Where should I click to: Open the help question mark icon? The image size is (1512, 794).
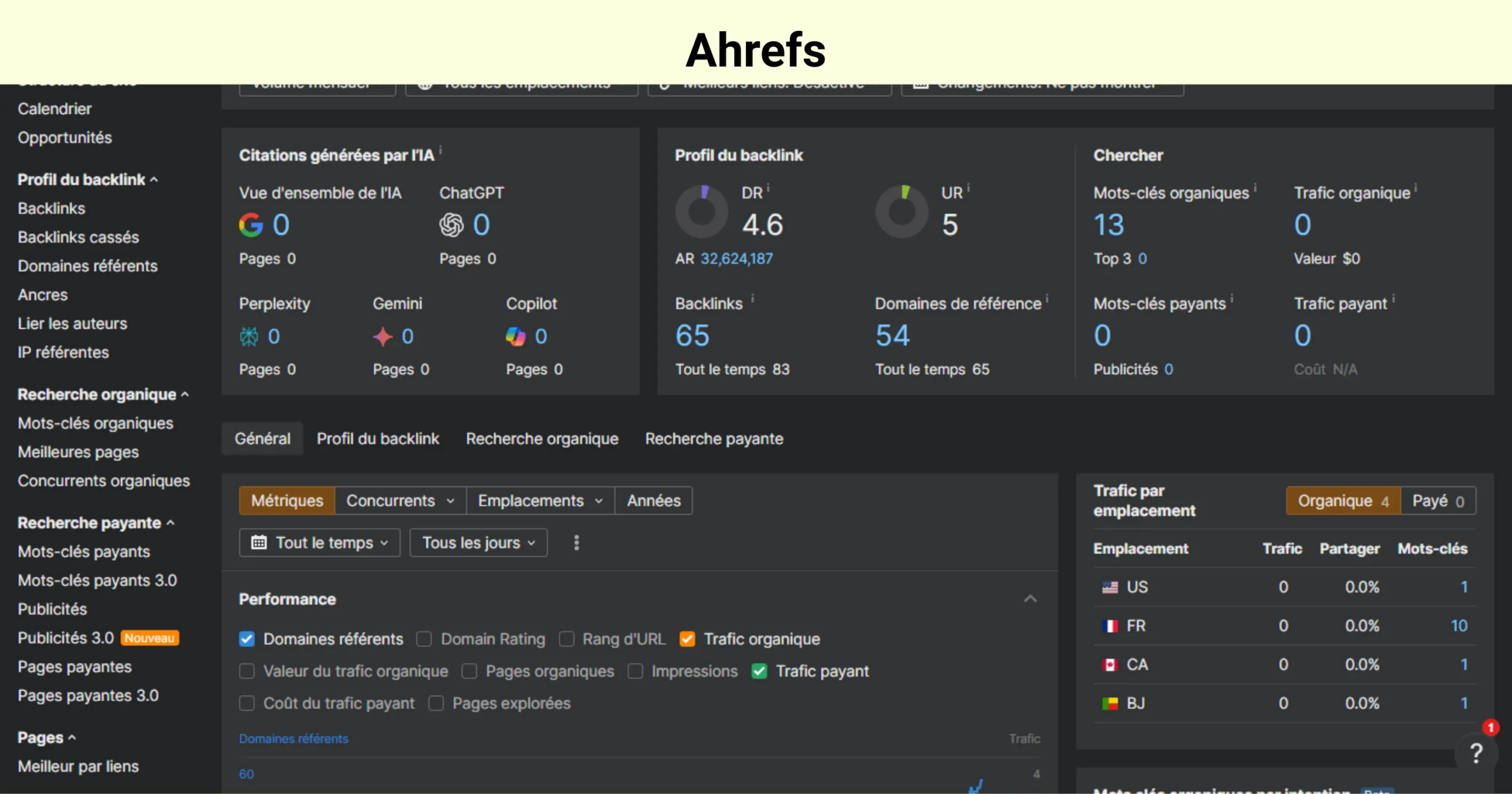pos(1477,752)
